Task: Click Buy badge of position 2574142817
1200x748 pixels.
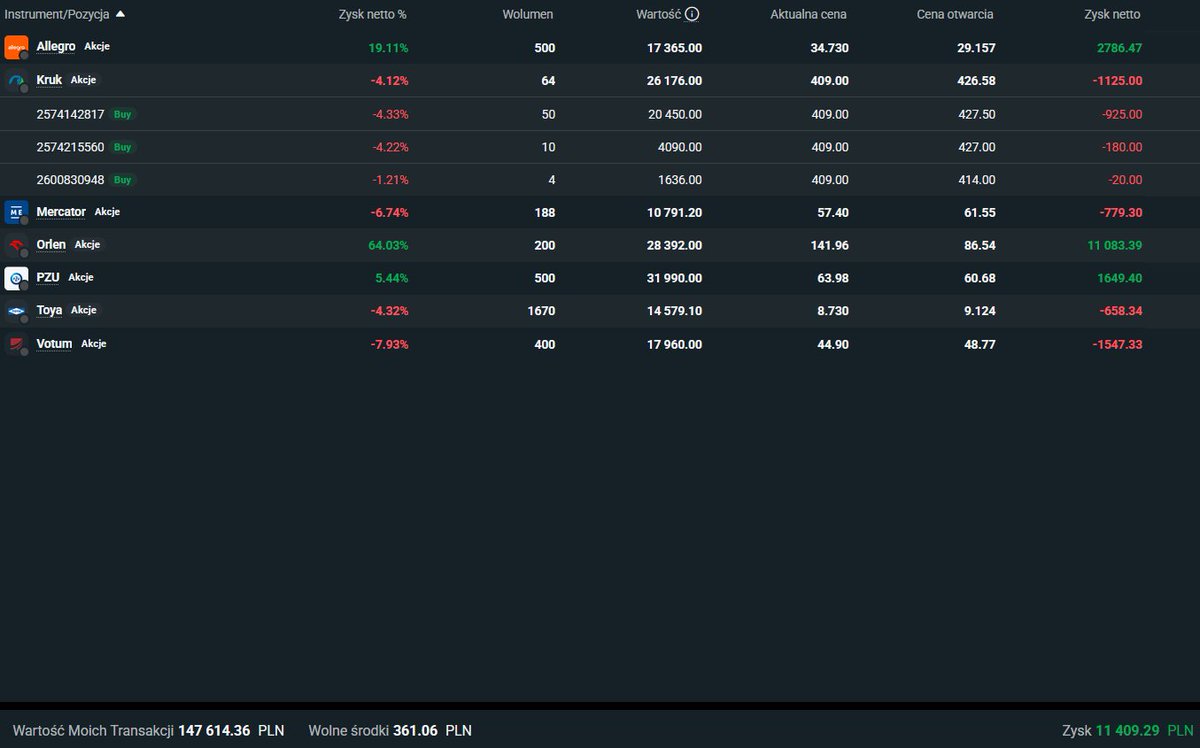Action: tap(122, 114)
